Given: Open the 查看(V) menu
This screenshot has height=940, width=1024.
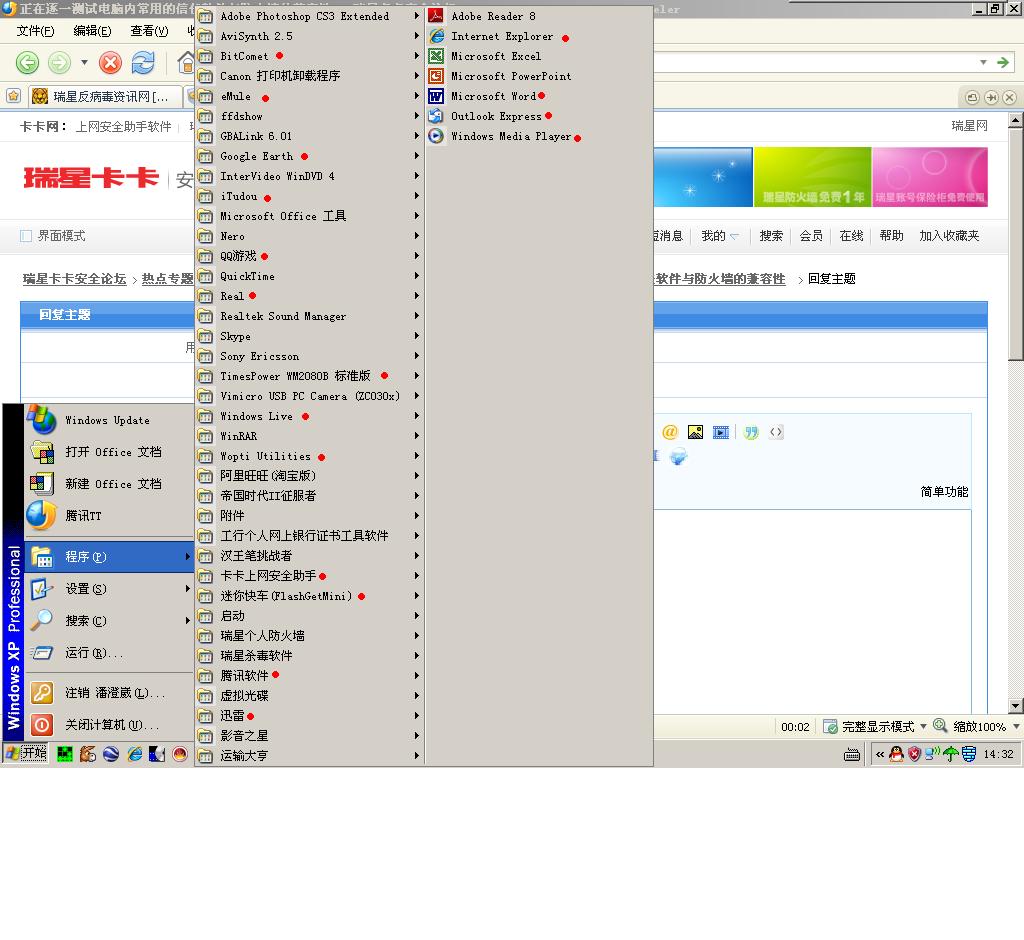Looking at the screenshot, I should (x=149, y=31).
